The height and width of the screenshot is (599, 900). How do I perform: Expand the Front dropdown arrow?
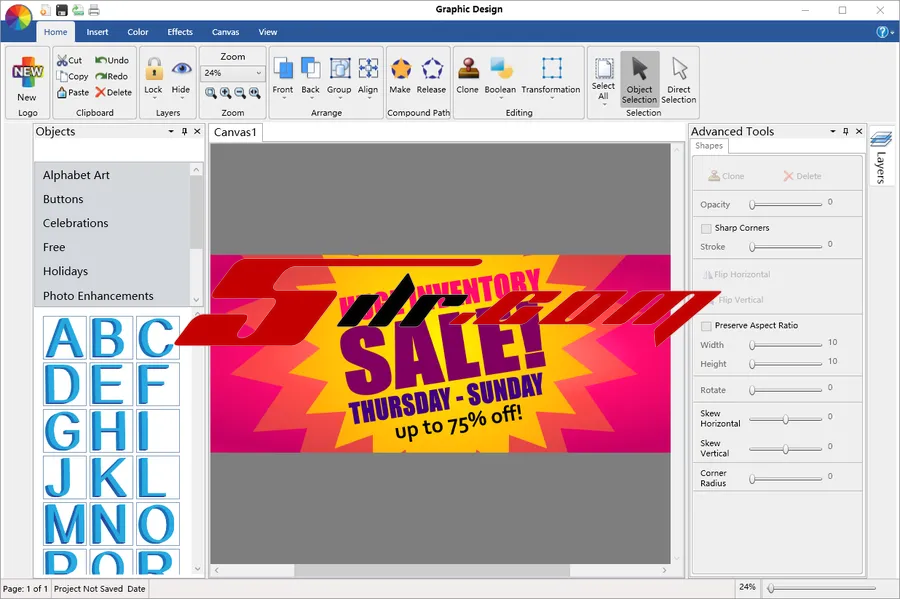284,98
